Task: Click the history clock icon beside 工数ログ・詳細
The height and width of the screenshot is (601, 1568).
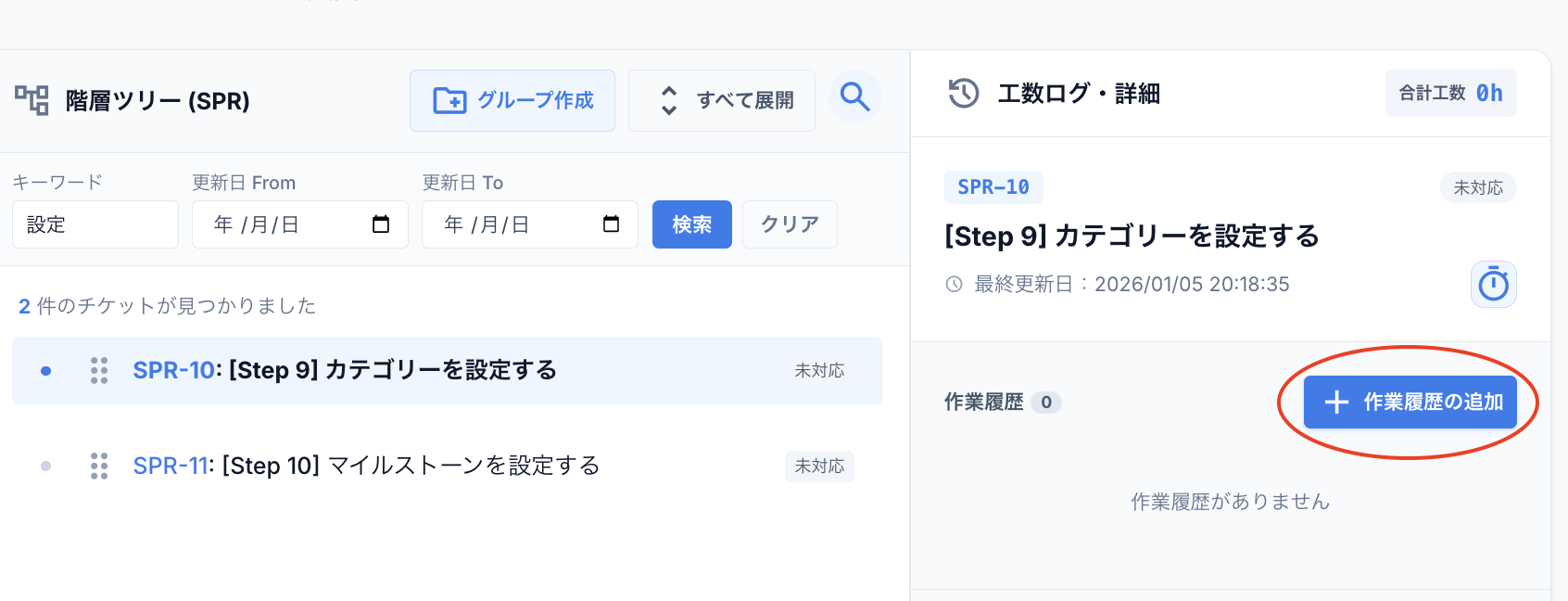Action: pos(964,93)
